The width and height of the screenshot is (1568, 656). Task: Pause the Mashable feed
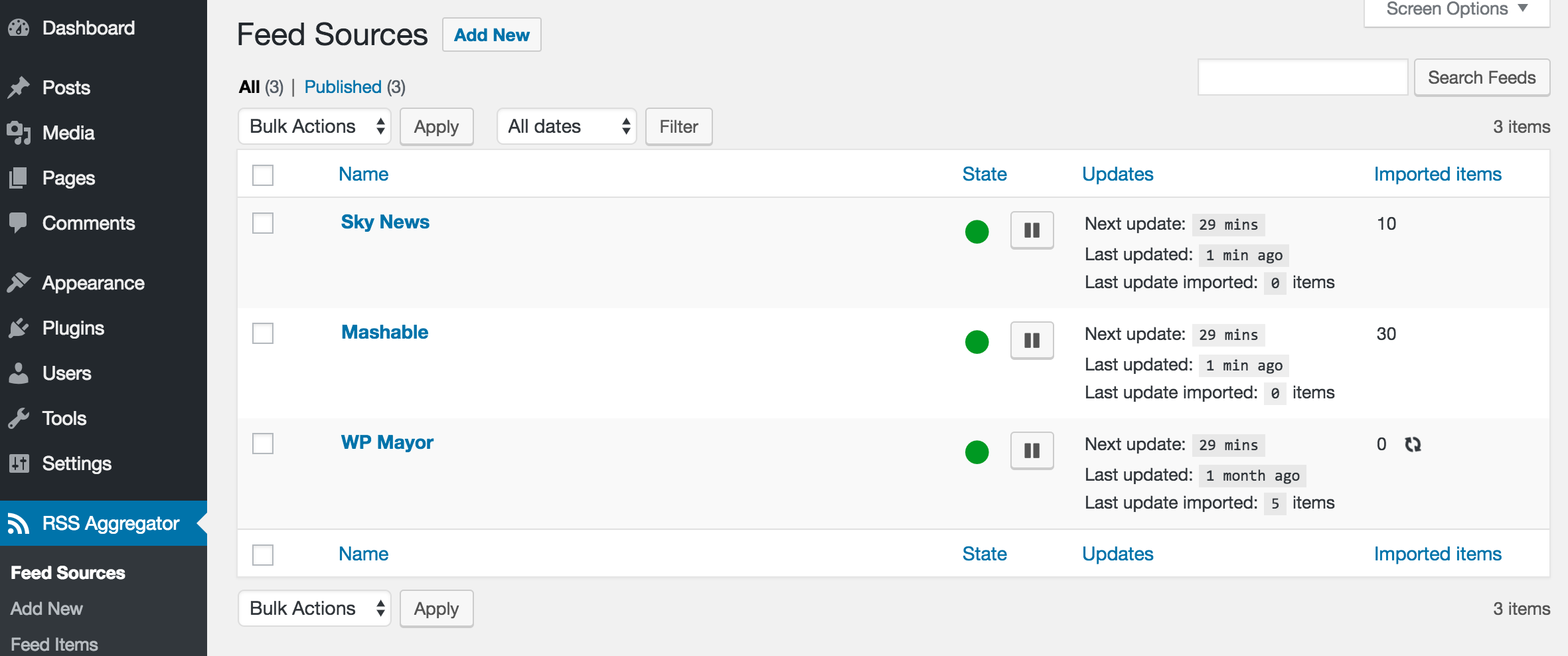(x=1032, y=341)
